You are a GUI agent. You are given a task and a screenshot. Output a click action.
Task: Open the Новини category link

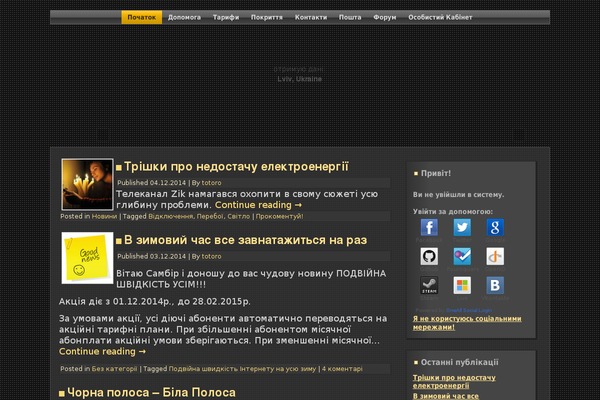pos(104,216)
